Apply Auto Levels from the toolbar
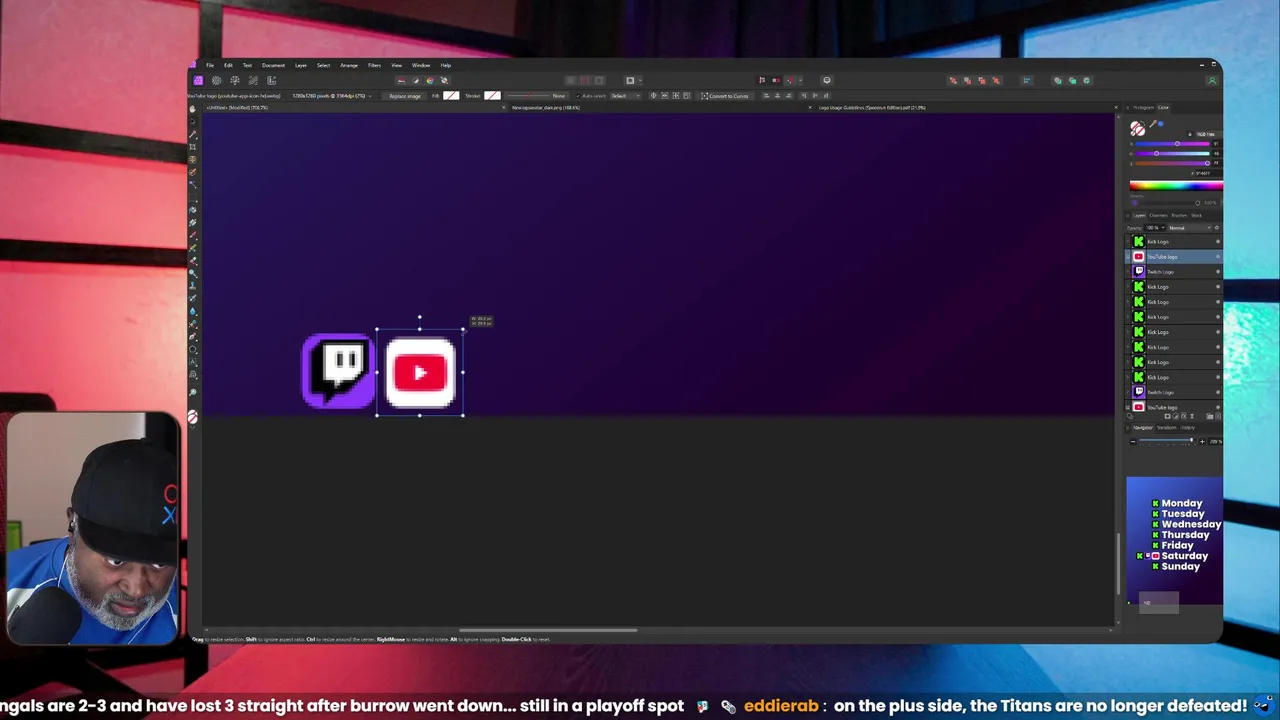1280x720 pixels. [401, 80]
